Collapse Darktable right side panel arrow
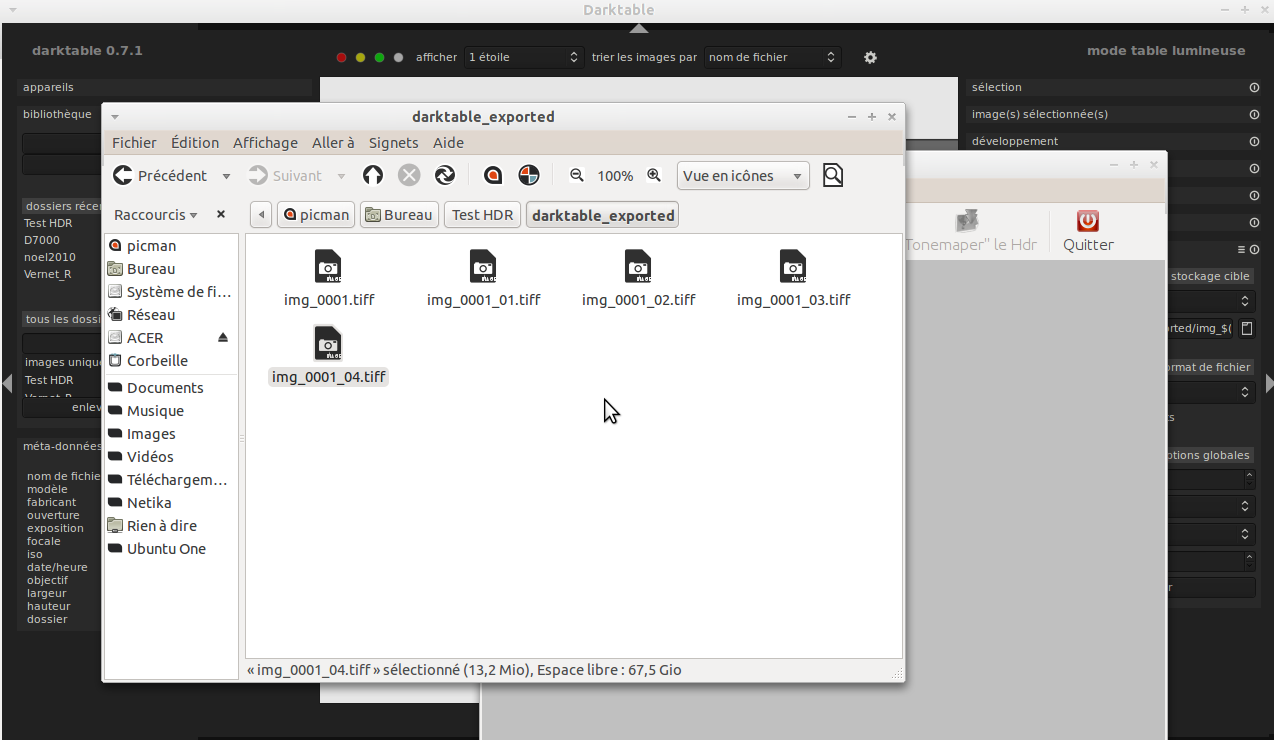Image resolution: width=1274 pixels, height=740 pixels. coord(1268,383)
